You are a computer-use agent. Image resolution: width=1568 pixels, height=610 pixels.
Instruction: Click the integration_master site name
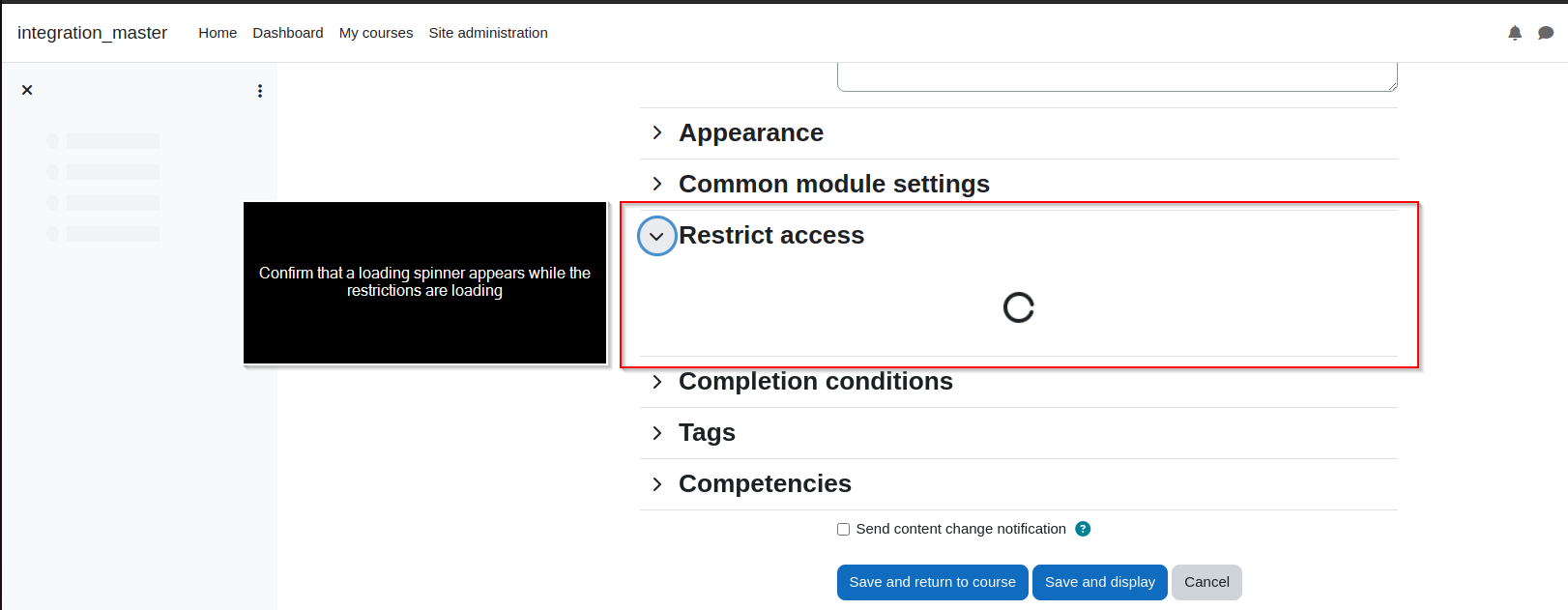click(x=92, y=33)
